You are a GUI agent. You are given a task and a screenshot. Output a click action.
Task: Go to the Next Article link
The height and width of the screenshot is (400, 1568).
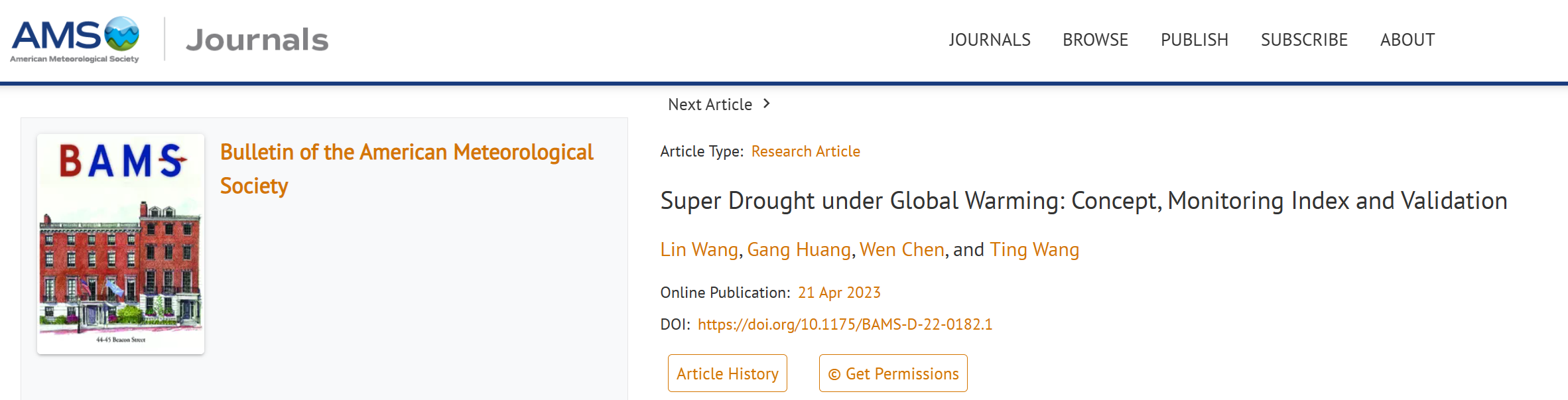[x=710, y=104]
